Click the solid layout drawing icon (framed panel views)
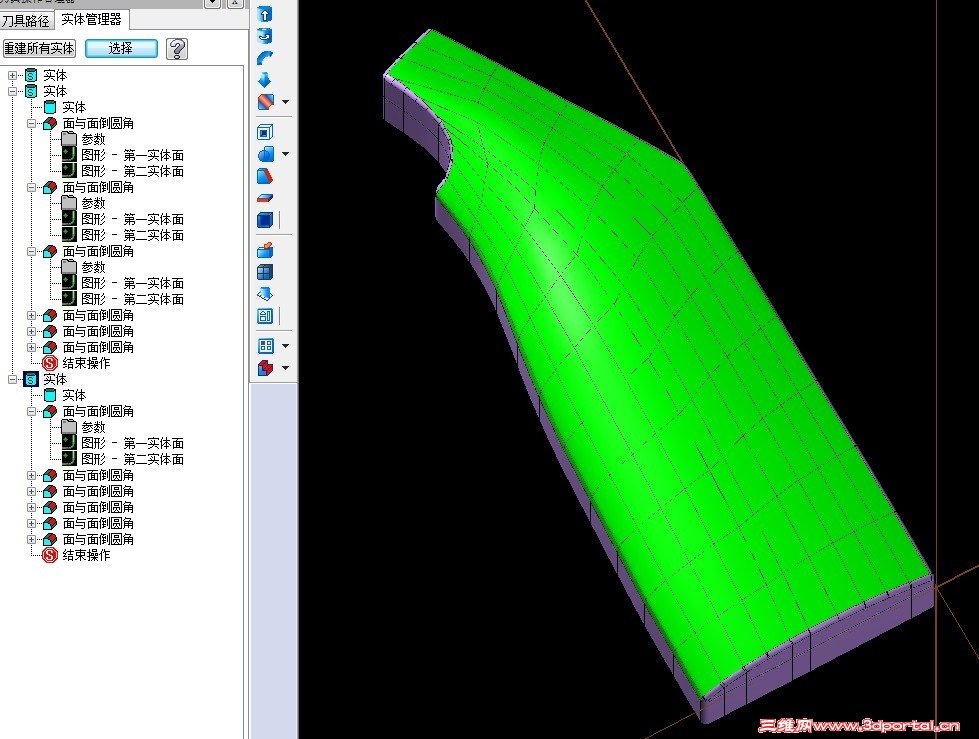Image resolution: width=979 pixels, height=739 pixels. (x=265, y=316)
